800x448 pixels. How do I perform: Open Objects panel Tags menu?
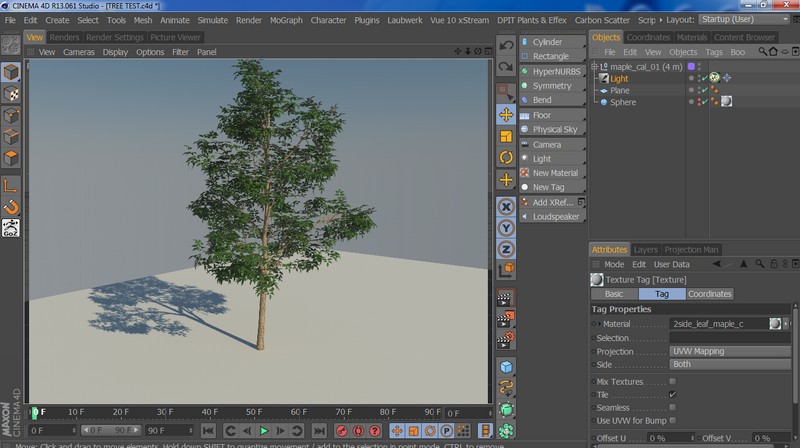pos(714,52)
